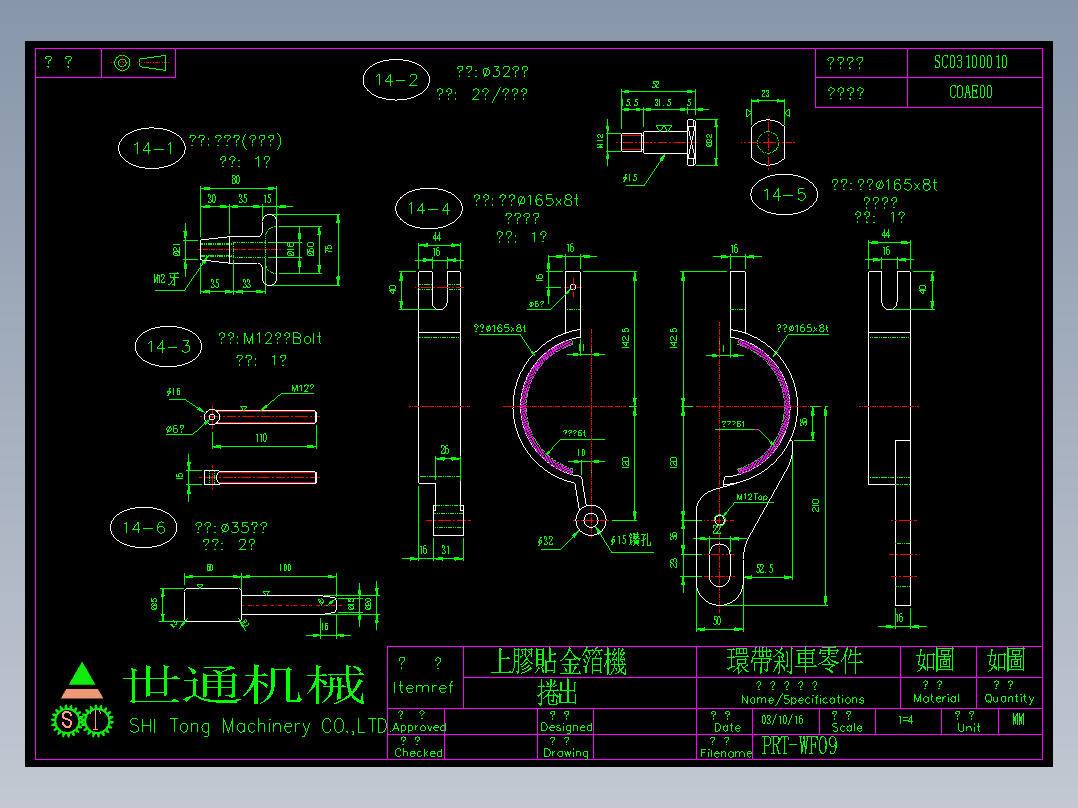Image resolution: width=1078 pixels, height=808 pixels.
Task: Select the 上膠貼金箔機 title text
Action: point(558,662)
